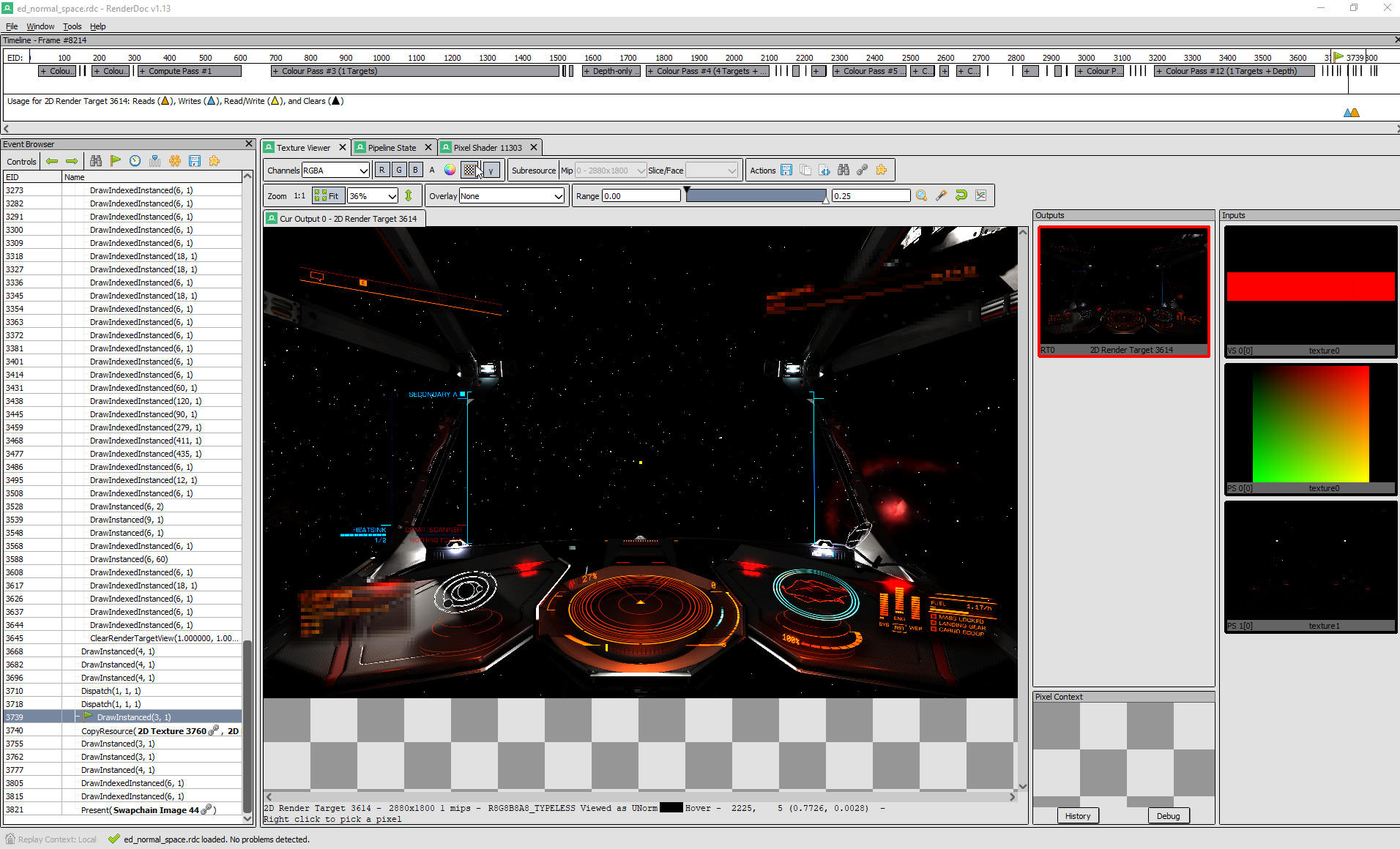Go to next draw with green right arrow
Image resolution: width=1400 pixels, height=849 pixels.
72,161
